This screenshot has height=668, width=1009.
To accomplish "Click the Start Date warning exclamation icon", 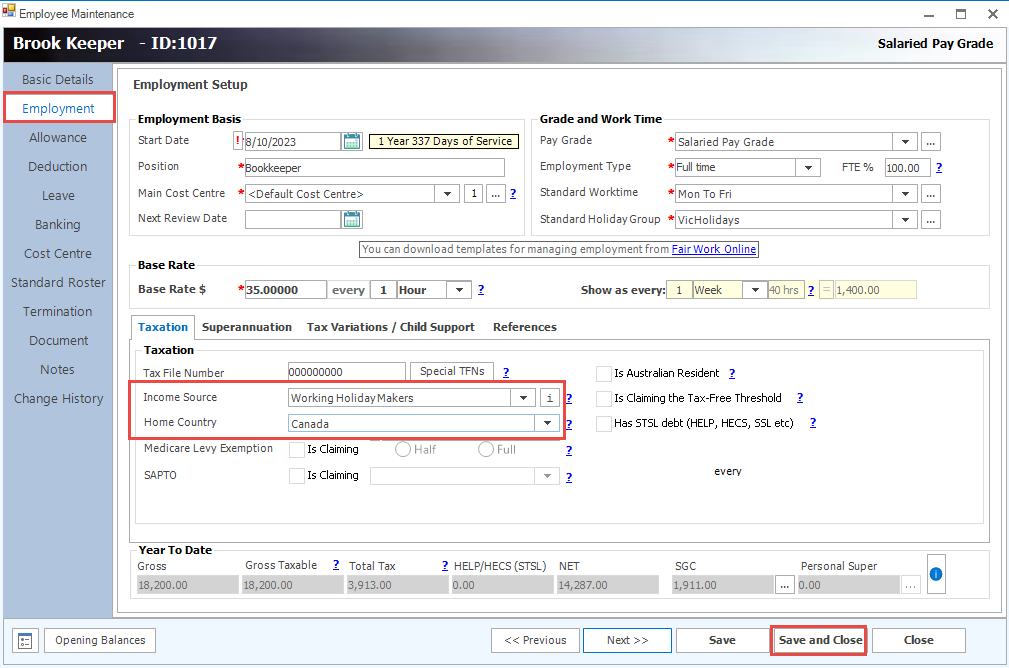I will click(238, 141).
